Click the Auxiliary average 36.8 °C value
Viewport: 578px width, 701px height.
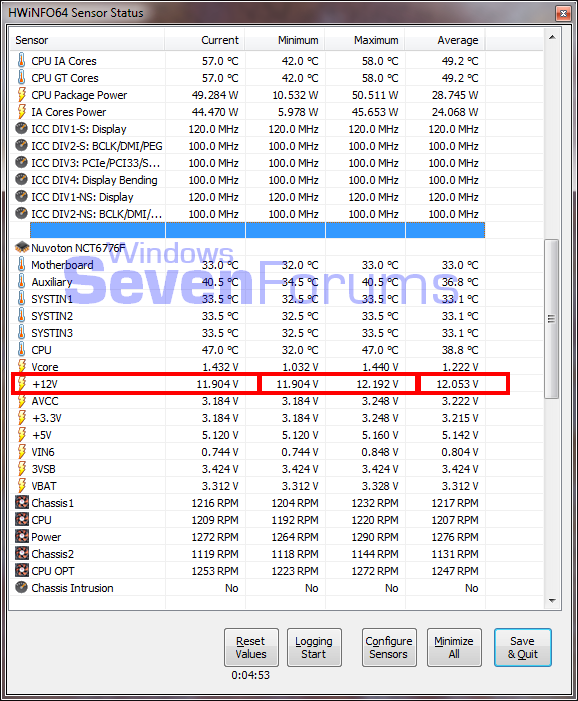click(x=460, y=282)
